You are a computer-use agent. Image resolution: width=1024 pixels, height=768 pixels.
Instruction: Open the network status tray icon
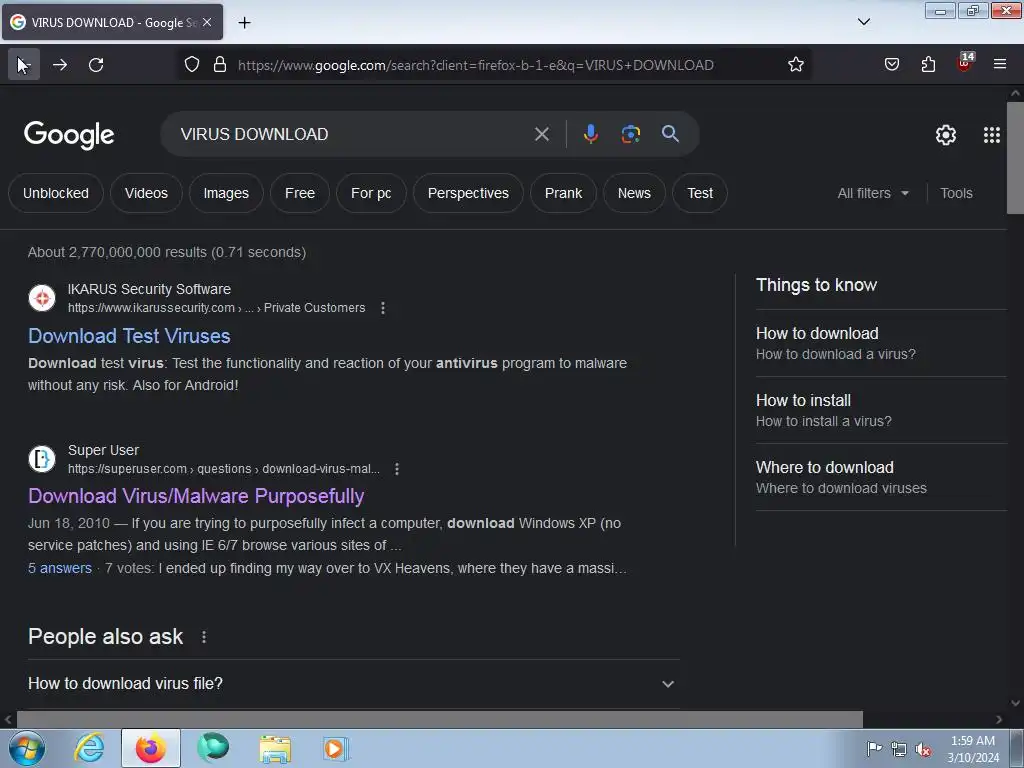(x=899, y=749)
